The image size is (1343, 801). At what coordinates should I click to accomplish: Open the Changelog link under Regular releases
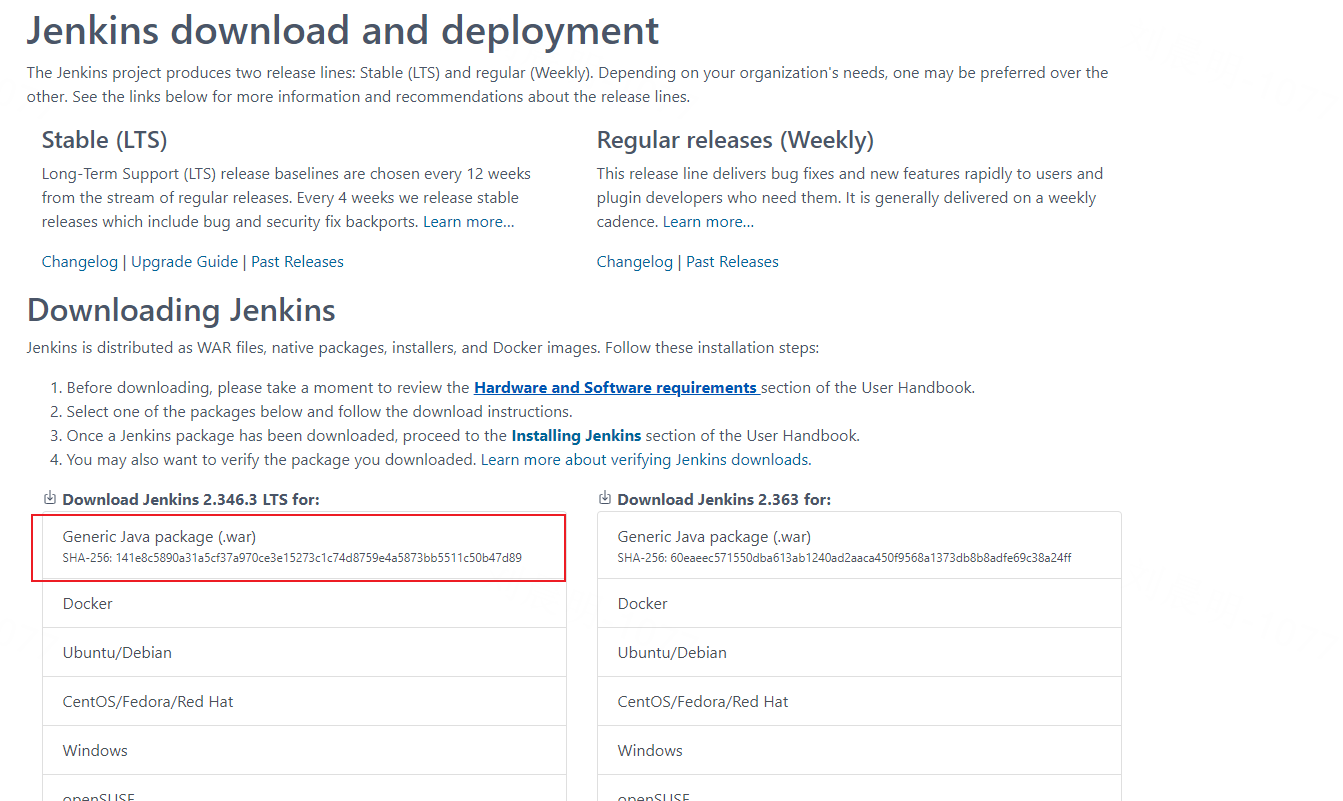pos(635,262)
